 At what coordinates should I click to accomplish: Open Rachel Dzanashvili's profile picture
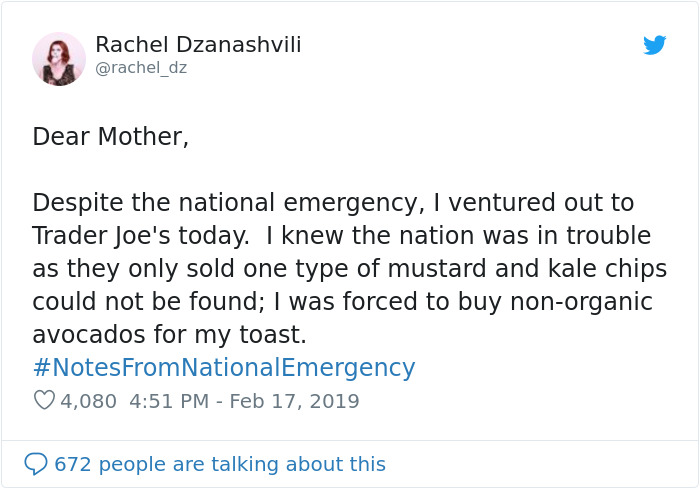(x=58, y=58)
